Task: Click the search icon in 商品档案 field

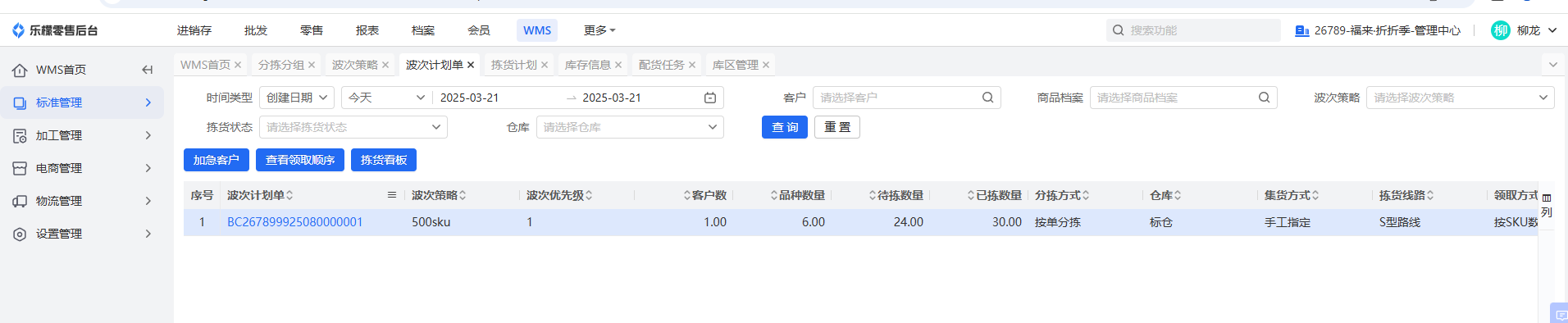Action: (1265, 98)
